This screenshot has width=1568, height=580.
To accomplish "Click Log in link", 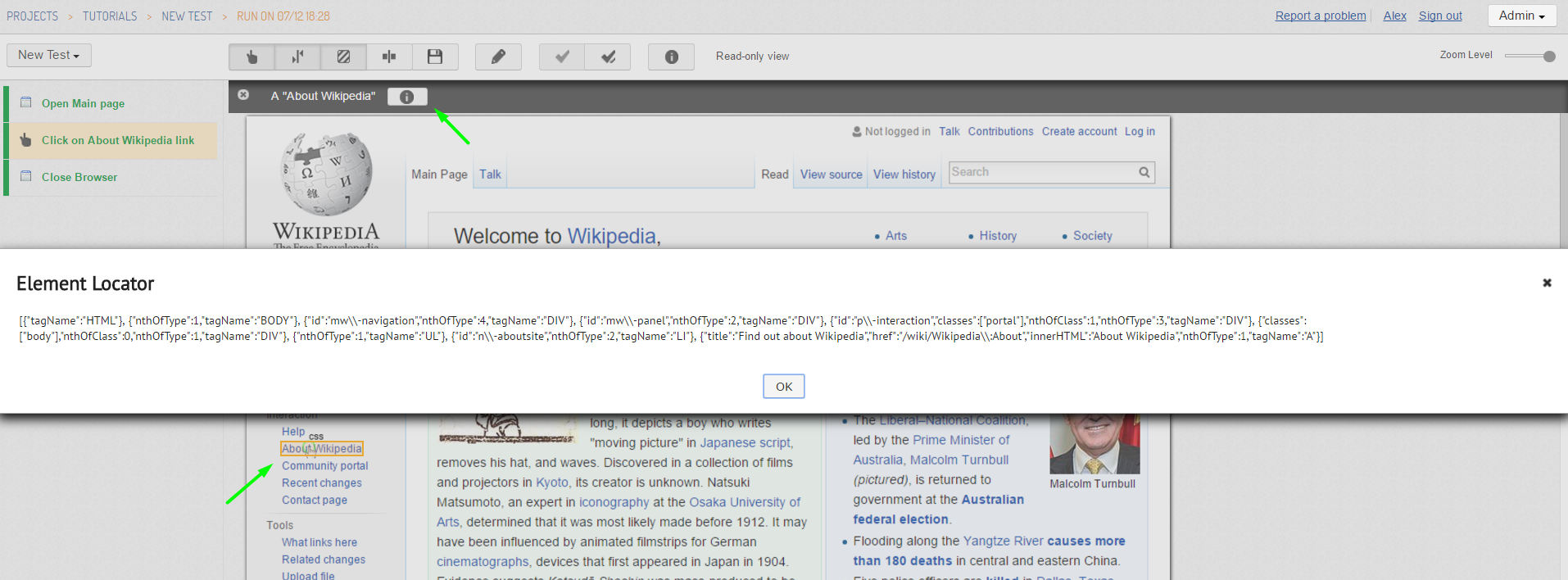I will 1140,131.
